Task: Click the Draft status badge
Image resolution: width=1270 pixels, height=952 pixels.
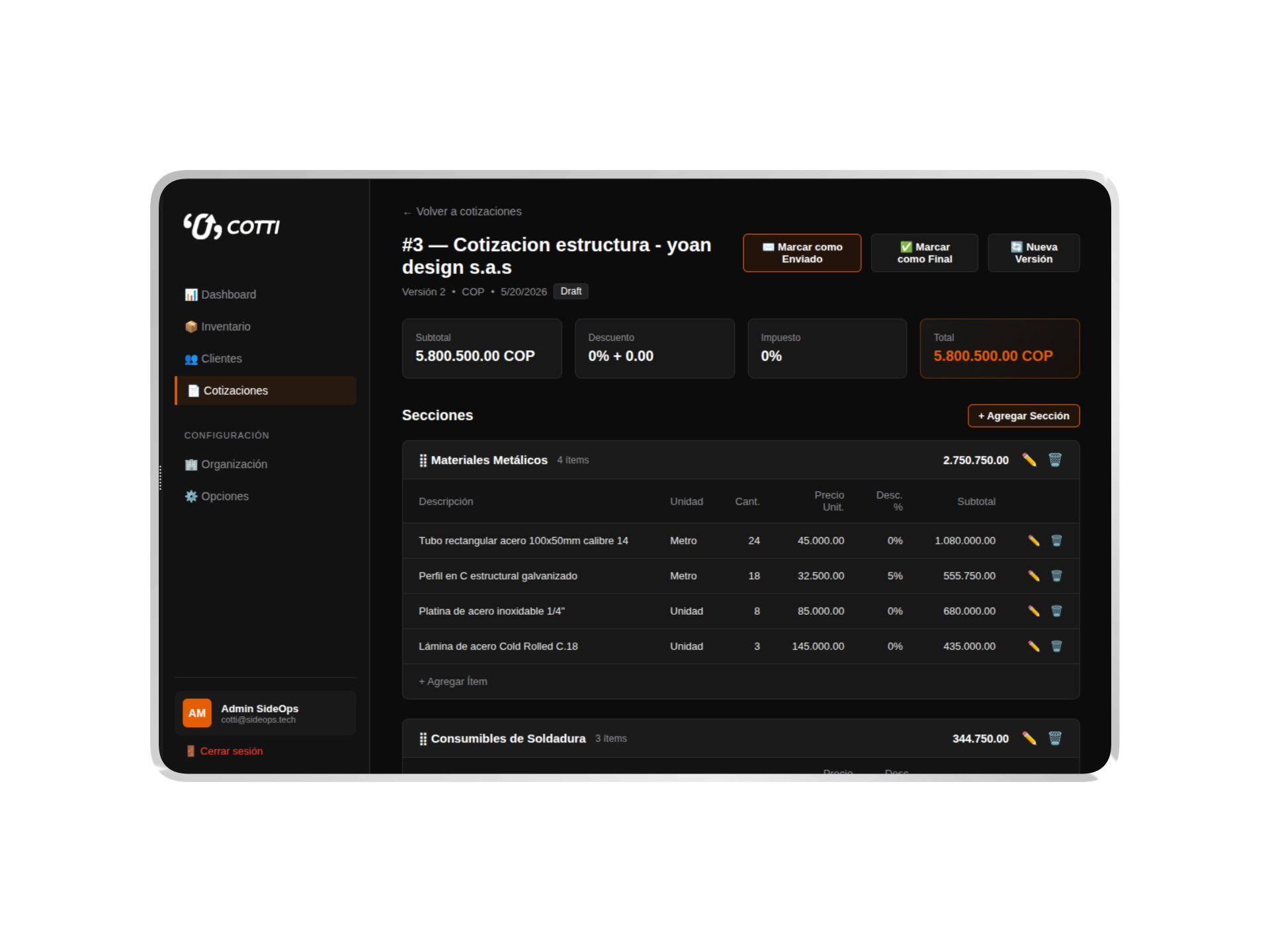Action: pyautogui.click(x=571, y=291)
